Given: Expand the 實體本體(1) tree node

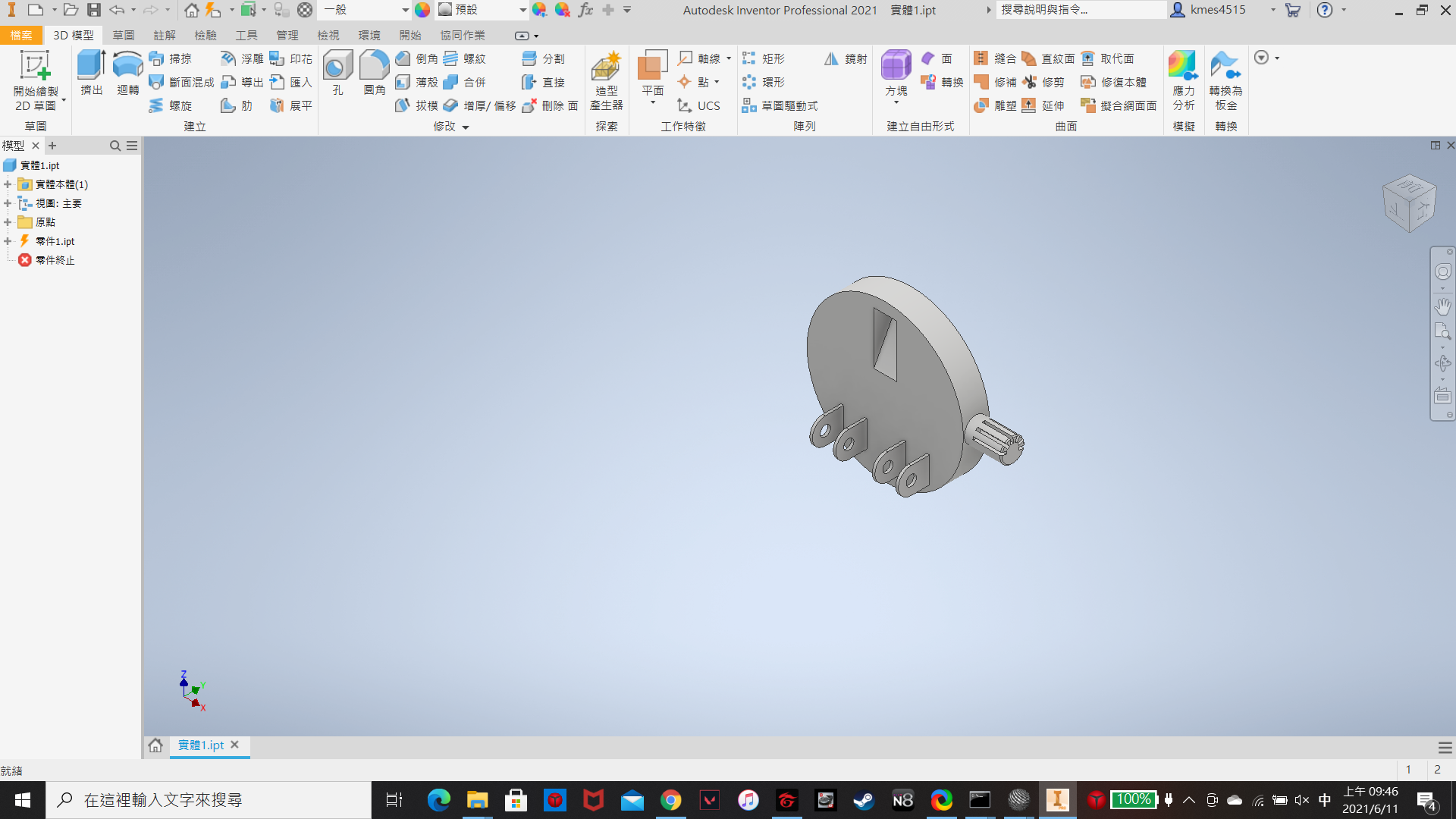Looking at the screenshot, I should (x=8, y=184).
